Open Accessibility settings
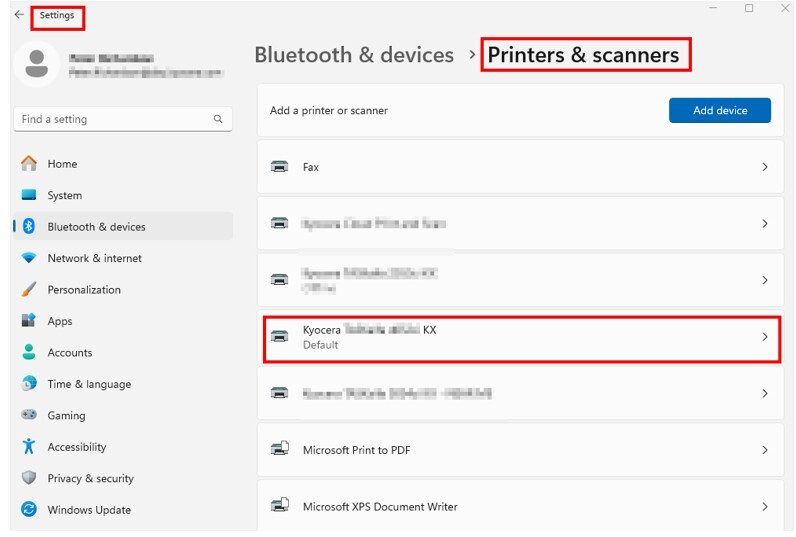Screen dimensions: 796x537 point(123,447)
